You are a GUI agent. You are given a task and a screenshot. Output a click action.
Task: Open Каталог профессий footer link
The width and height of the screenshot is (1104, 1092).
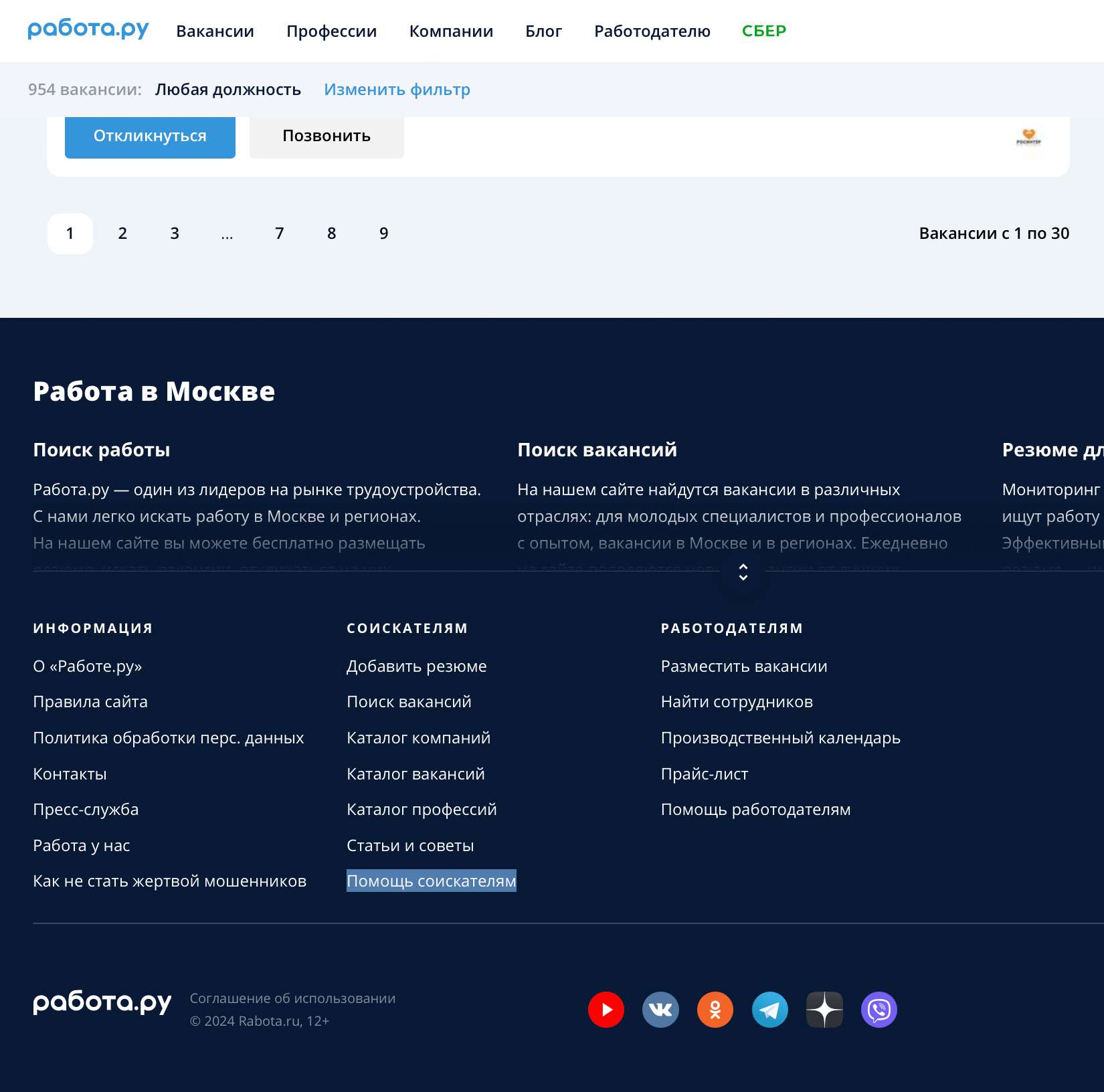422,810
